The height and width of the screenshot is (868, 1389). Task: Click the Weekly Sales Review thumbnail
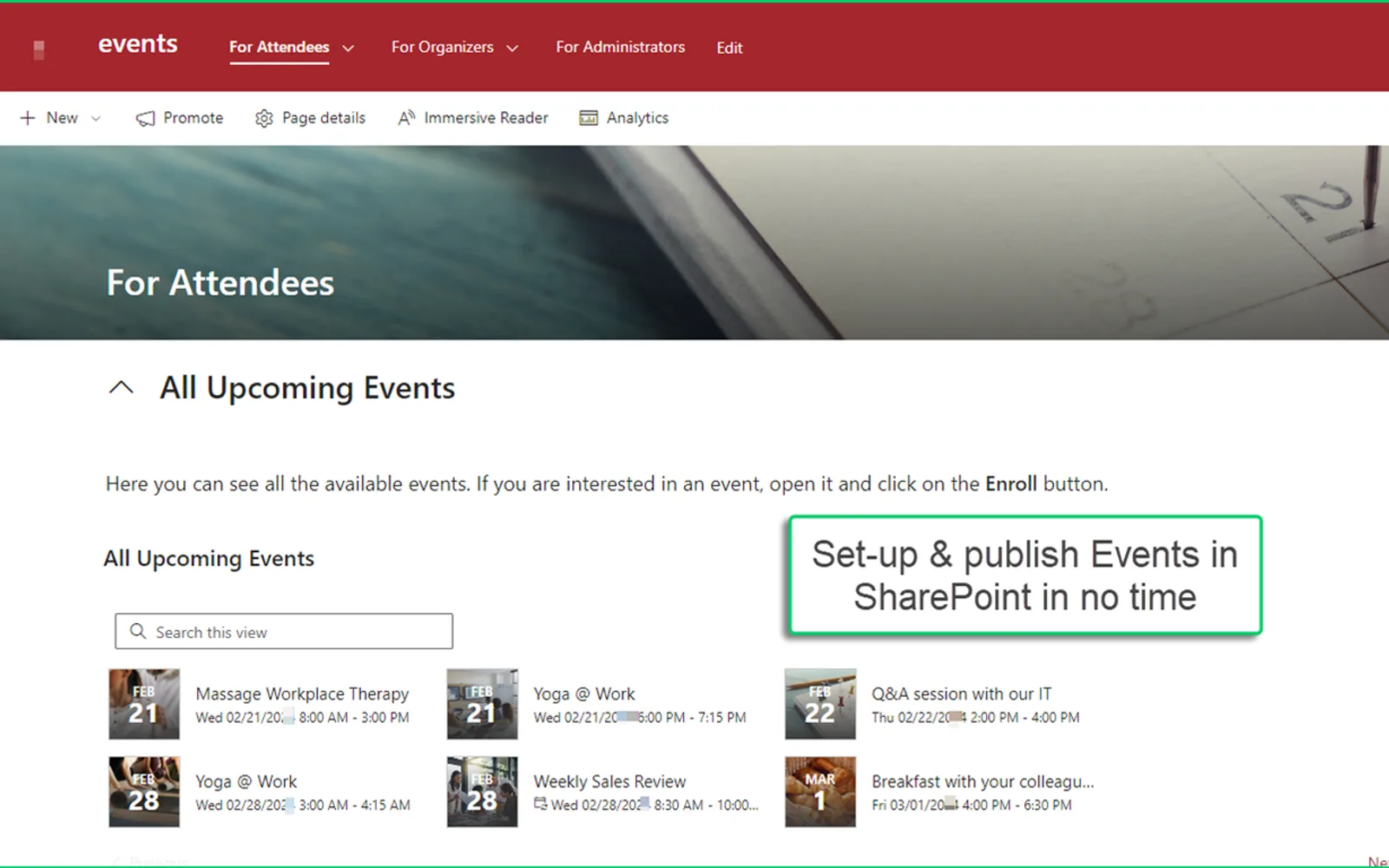click(x=482, y=792)
